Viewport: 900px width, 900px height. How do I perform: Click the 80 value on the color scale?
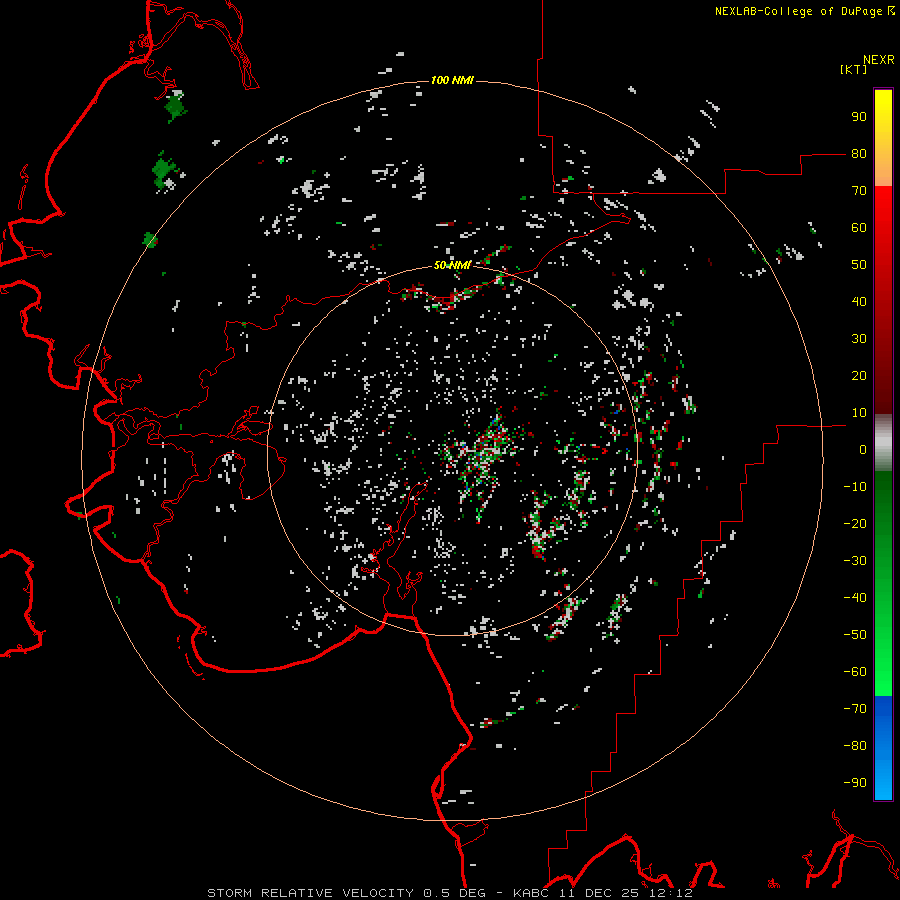tap(859, 154)
